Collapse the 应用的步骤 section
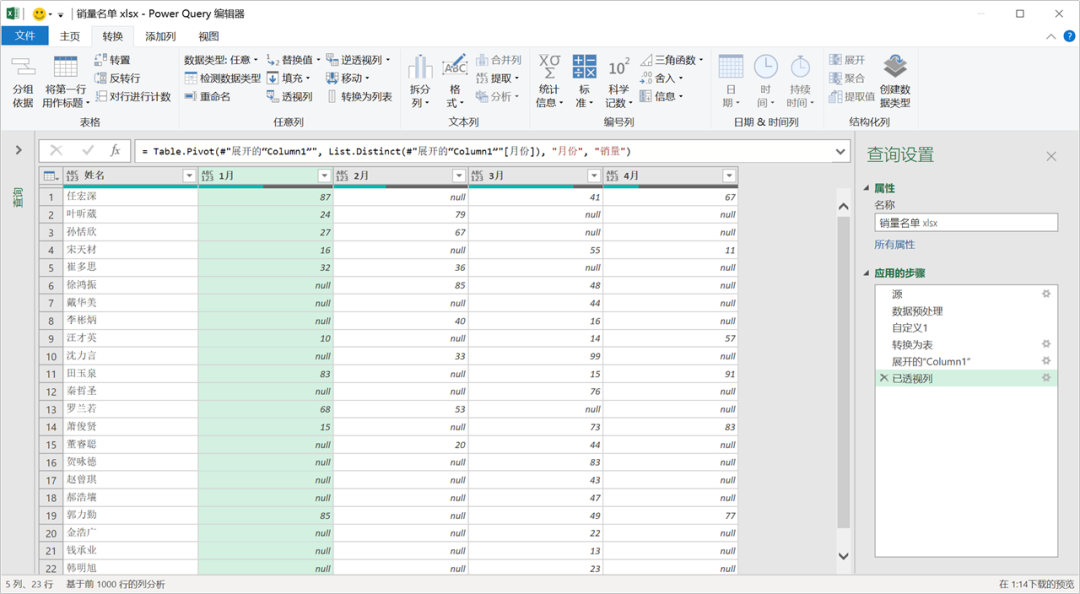The image size is (1080, 594). [x=865, y=273]
